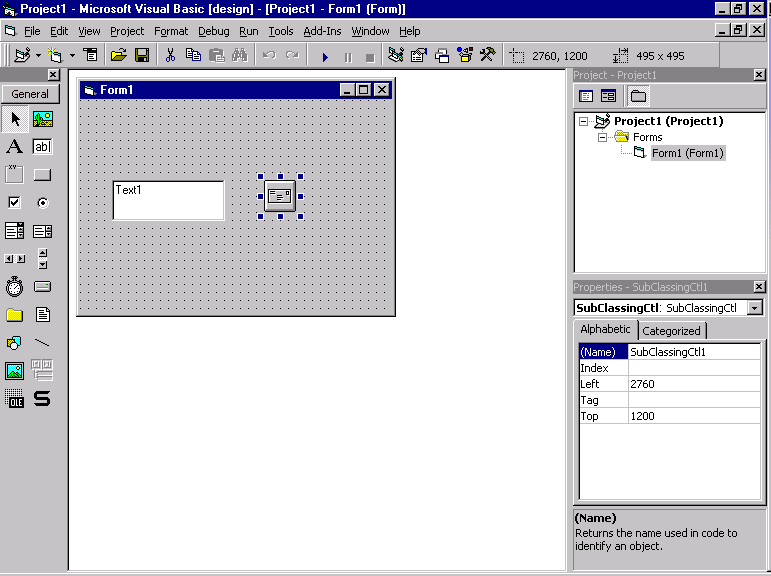Close the toolbox panel
Screen dimensions: 771x576
pyautogui.click(x=53, y=75)
